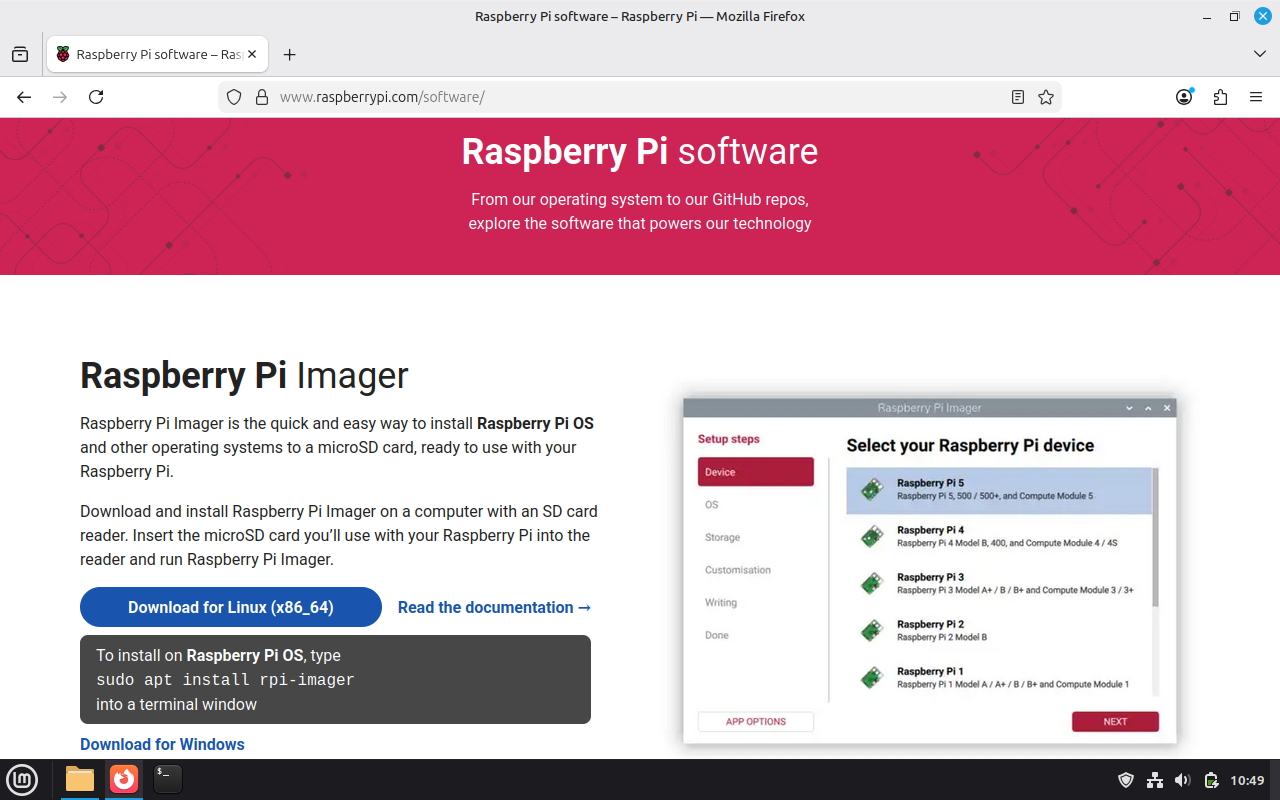Image resolution: width=1280 pixels, height=800 pixels.
Task: Open the volume control in system tray
Action: pos(1183,780)
